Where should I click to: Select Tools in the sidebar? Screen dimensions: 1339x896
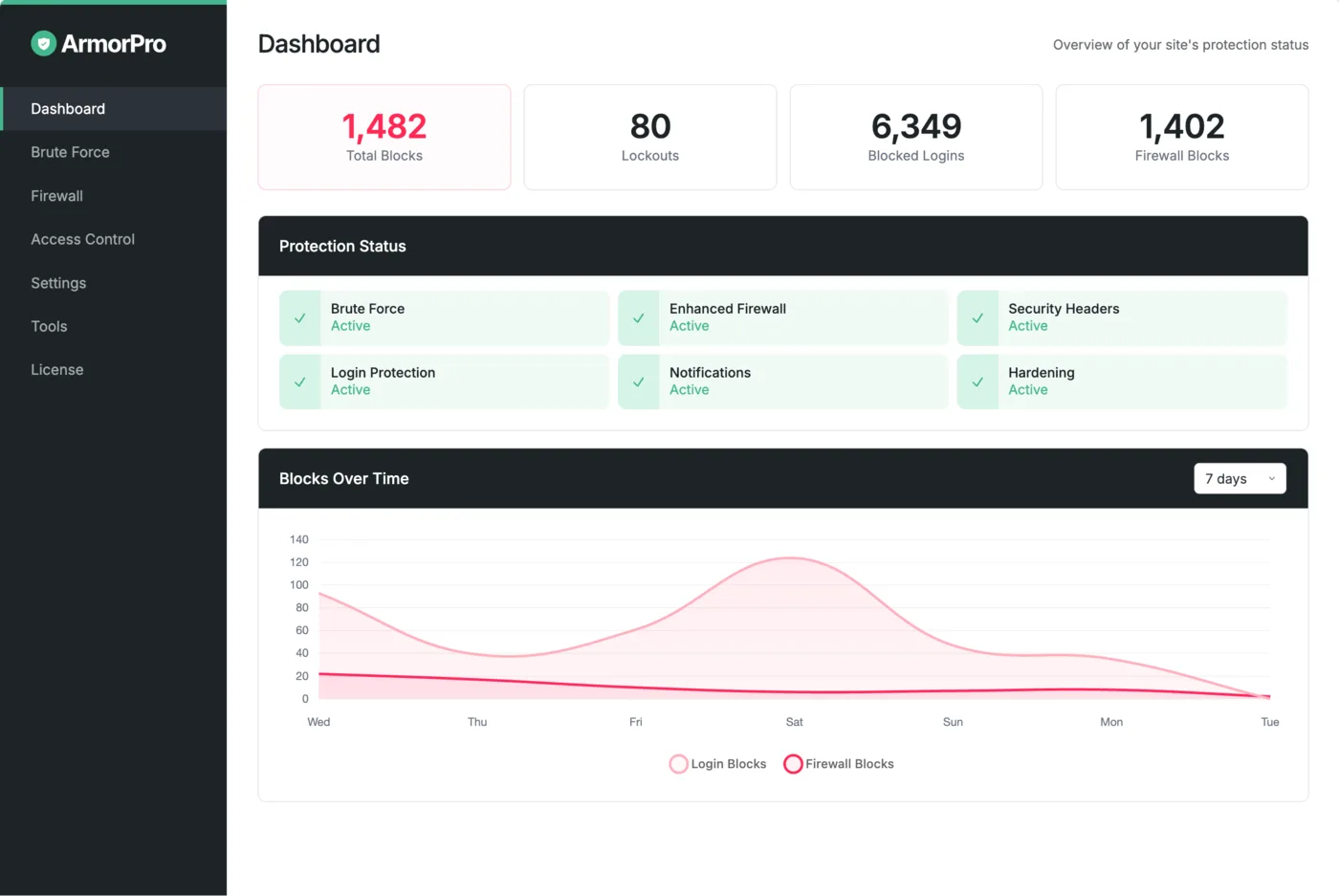click(x=114, y=326)
